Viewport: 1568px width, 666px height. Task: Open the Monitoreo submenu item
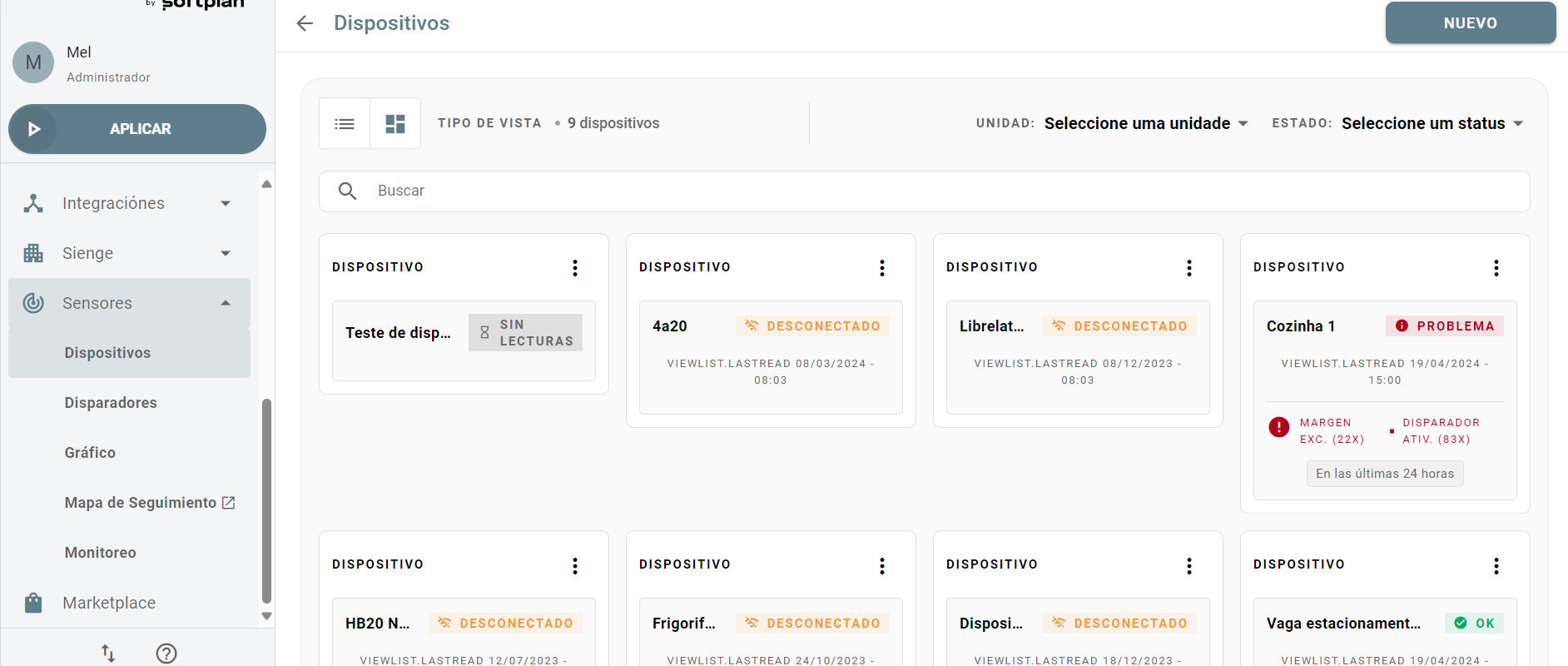coord(101,553)
